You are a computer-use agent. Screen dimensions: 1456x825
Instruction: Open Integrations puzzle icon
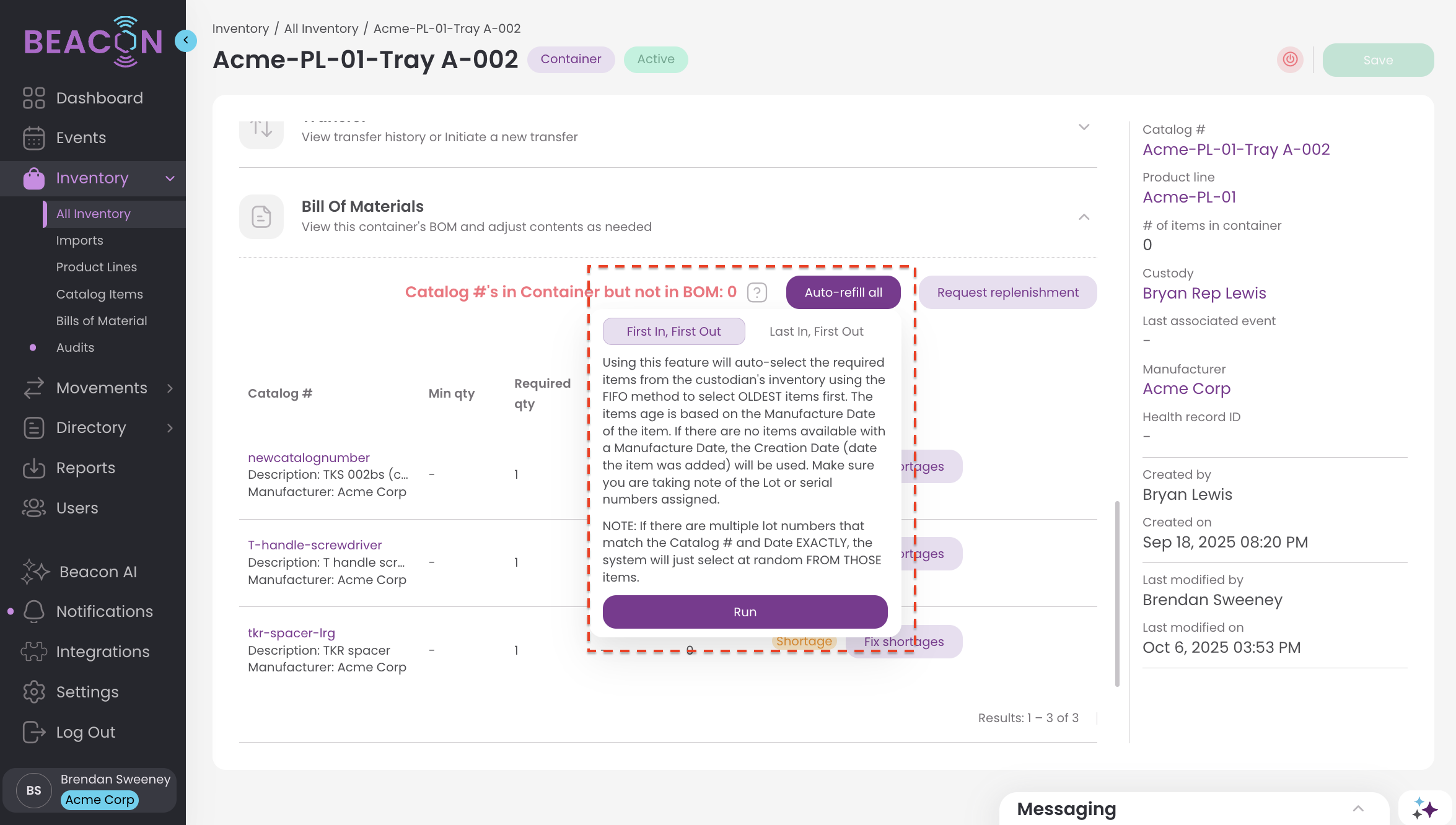[x=34, y=652]
